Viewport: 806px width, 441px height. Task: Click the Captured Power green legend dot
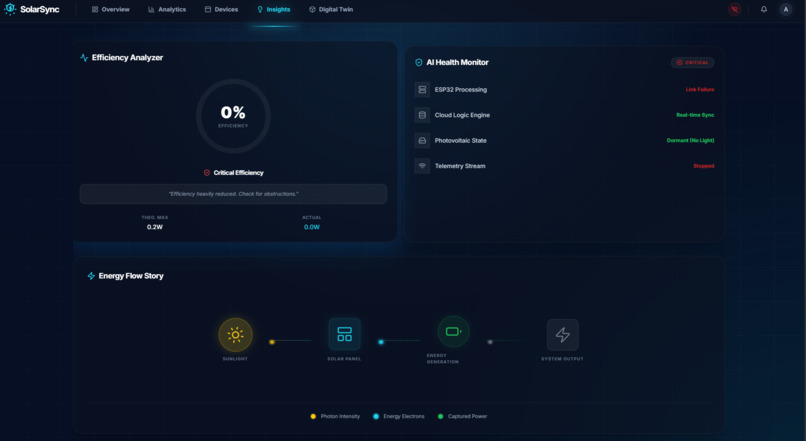coord(440,416)
